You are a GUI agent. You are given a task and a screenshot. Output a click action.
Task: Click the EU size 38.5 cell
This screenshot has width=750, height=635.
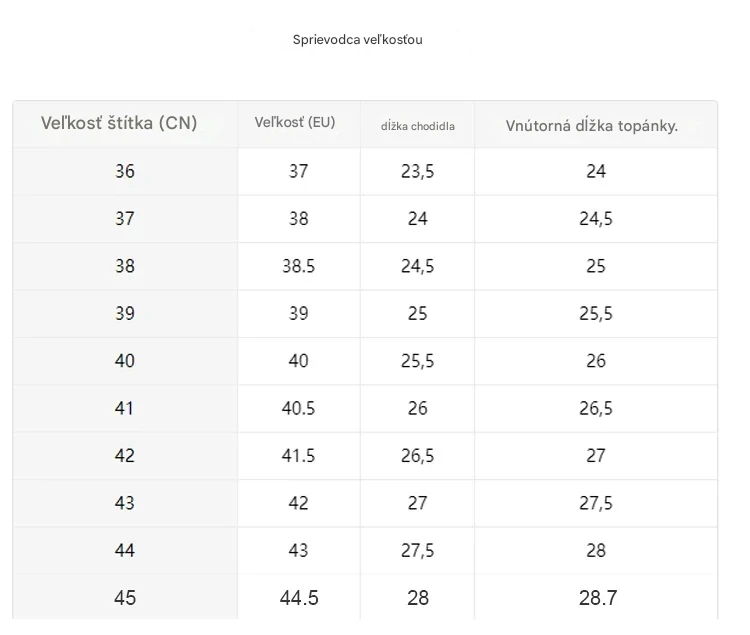tap(299, 266)
